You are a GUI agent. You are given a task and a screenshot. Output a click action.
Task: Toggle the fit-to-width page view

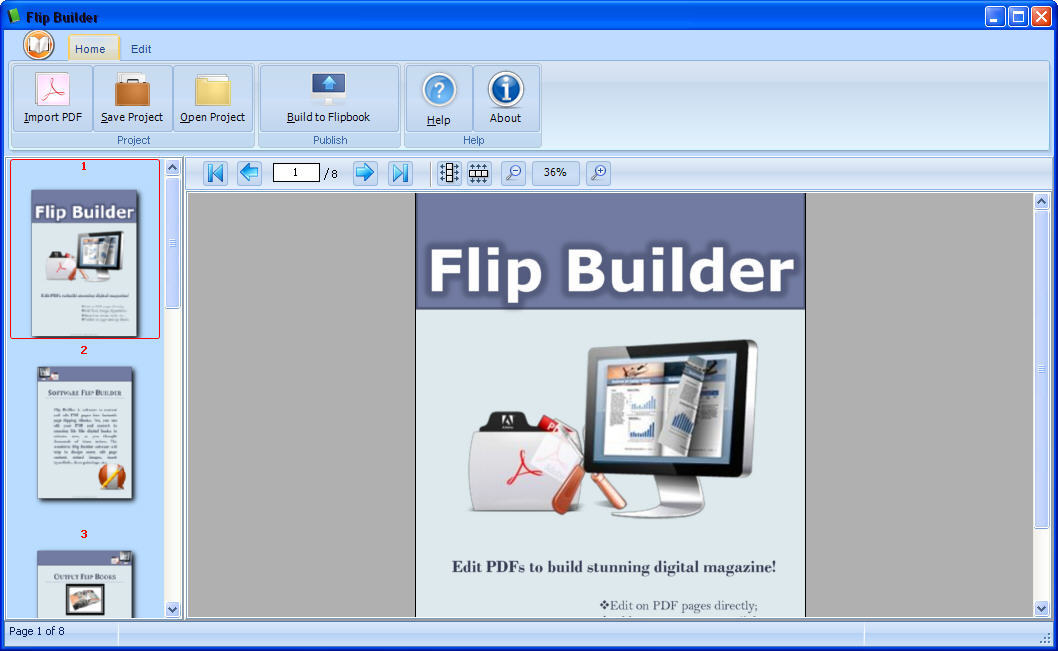pyautogui.click(x=478, y=172)
